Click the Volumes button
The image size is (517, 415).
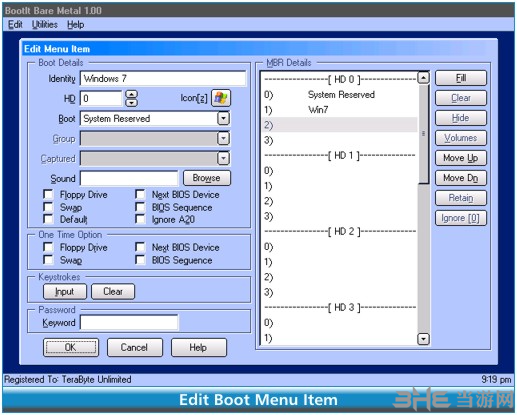[461, 138]
